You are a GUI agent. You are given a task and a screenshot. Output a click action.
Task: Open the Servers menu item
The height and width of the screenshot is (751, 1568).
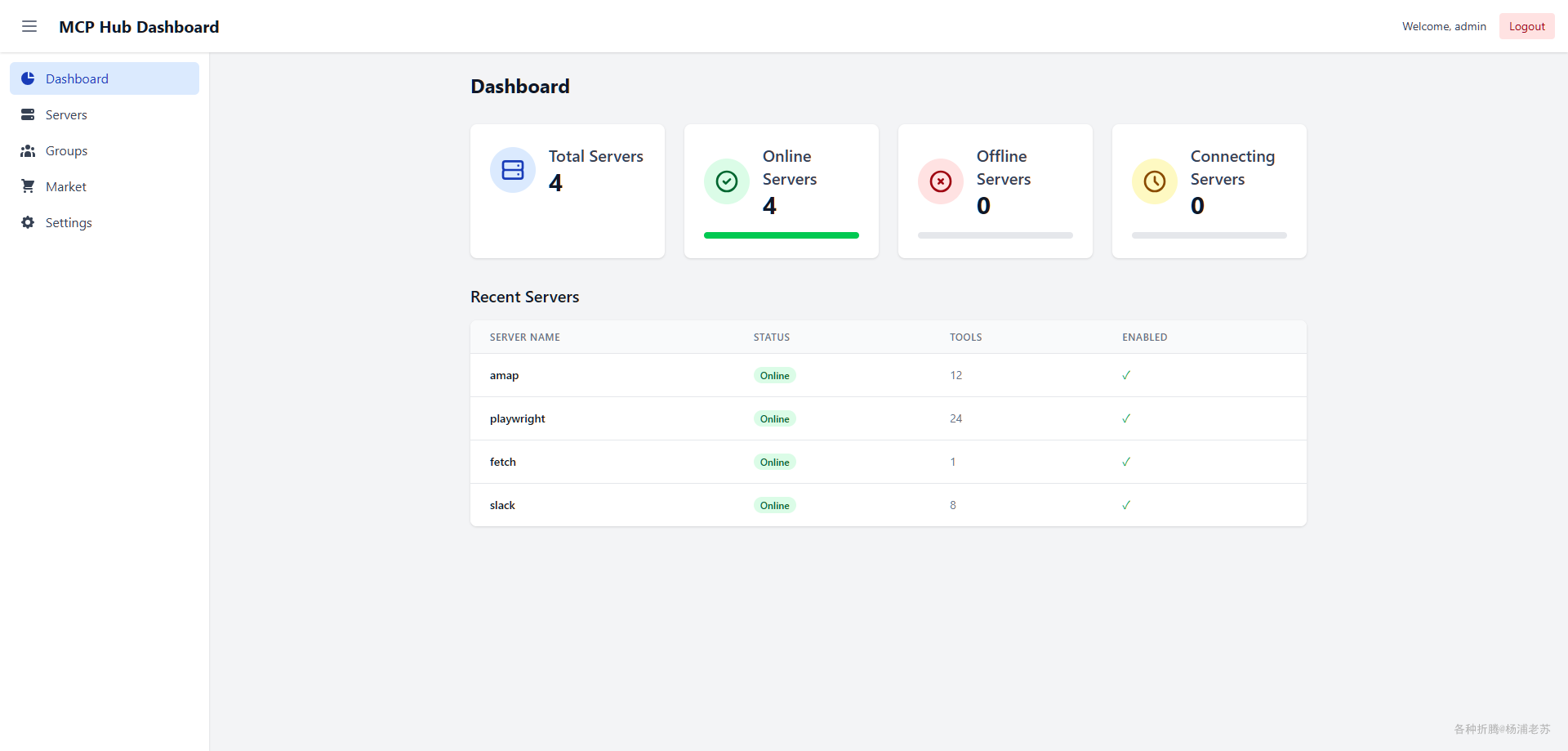pyautogui.click(x=66, y=114)
